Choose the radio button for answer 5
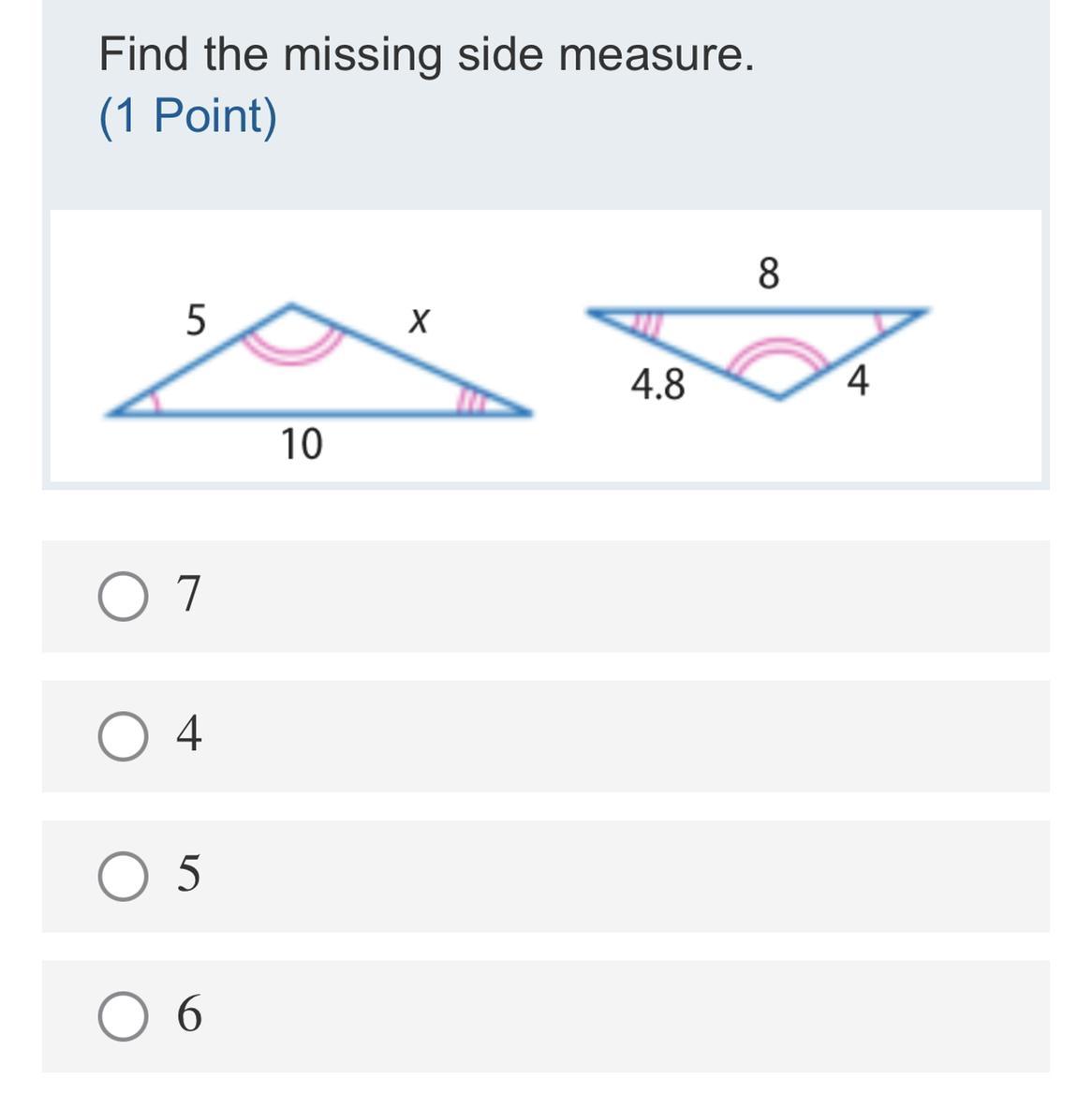The height and width of the screenshot is (1094, 1092). coord(123,876)
